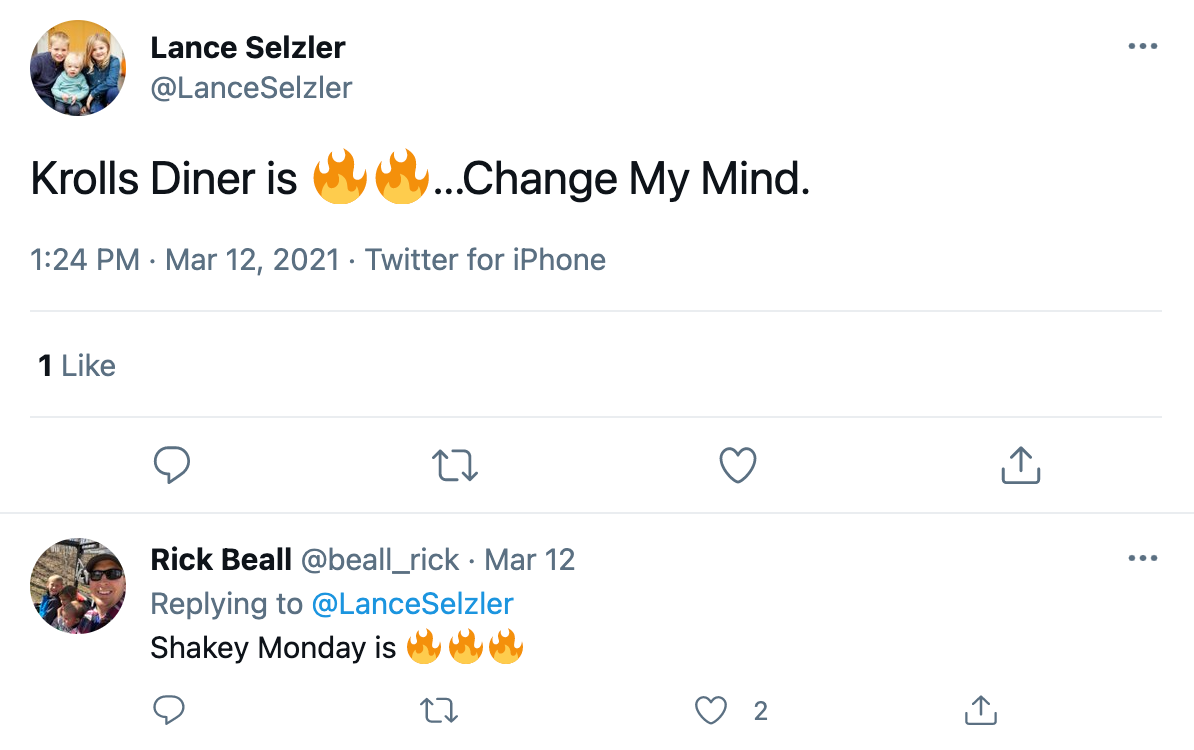View who liked via 1 Like
The width and height of the screenshot is (1194, 750).
pos(77,366)
